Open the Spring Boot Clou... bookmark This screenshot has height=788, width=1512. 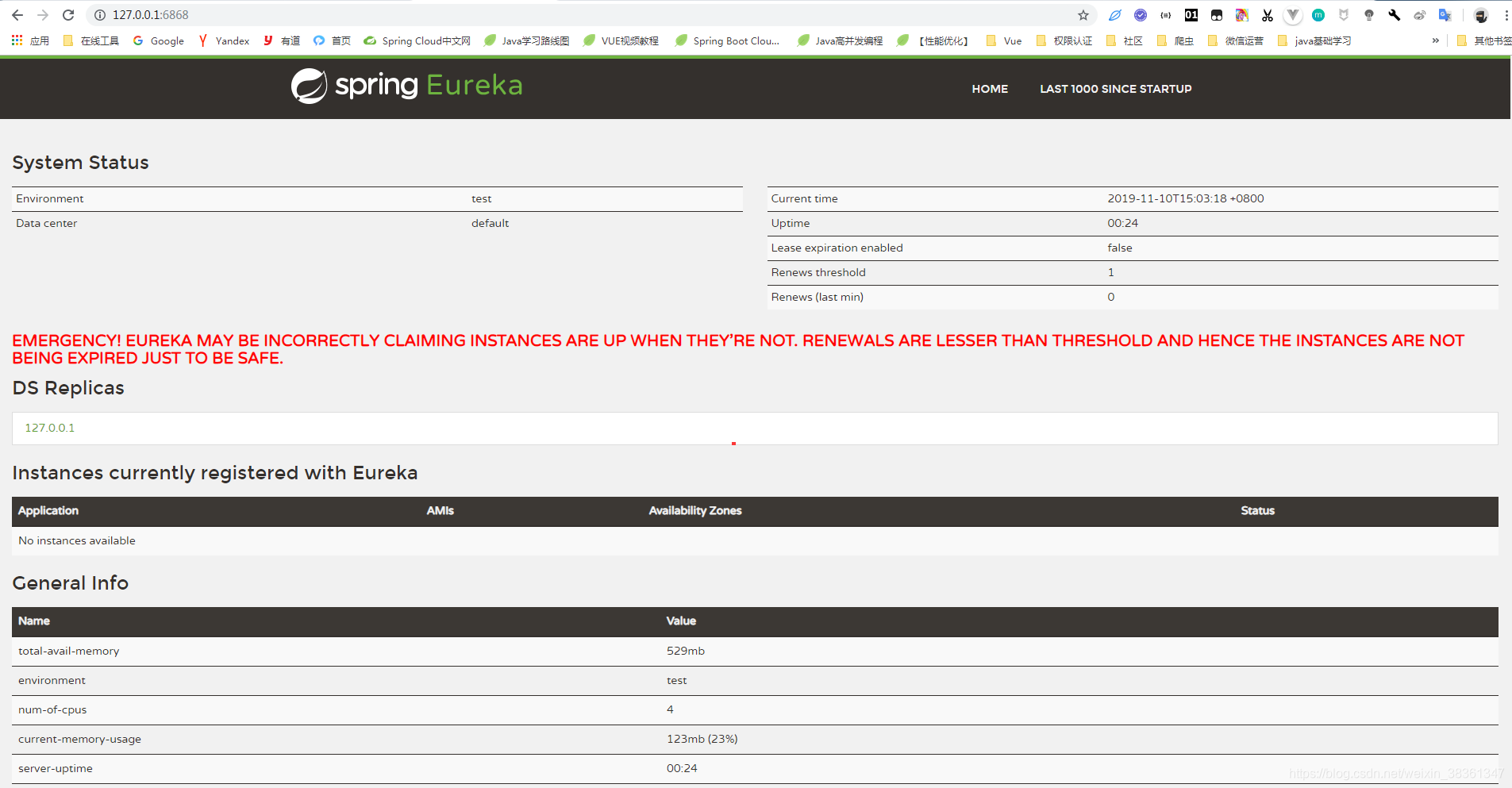(x=727, y=40)
